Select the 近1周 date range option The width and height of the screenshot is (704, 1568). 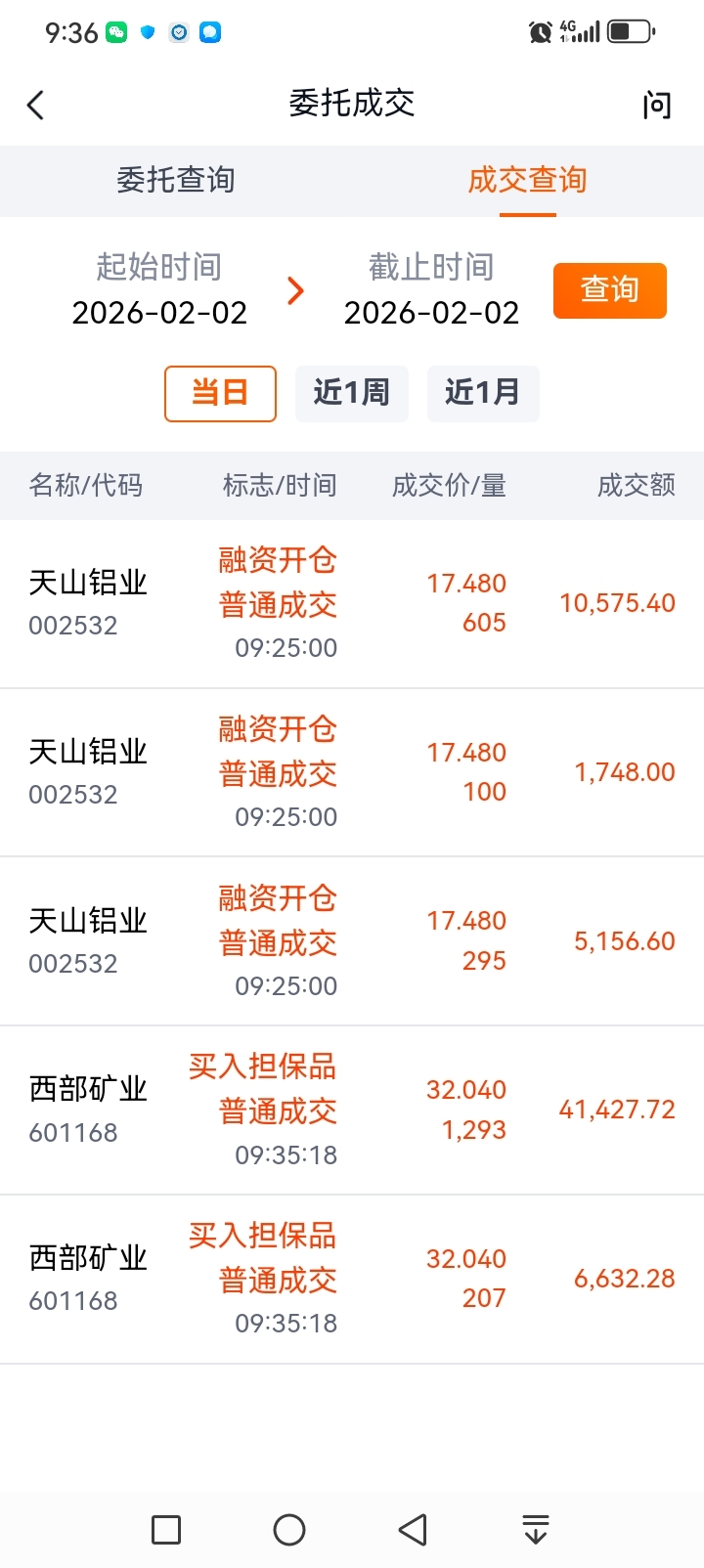tap(351, 393)
